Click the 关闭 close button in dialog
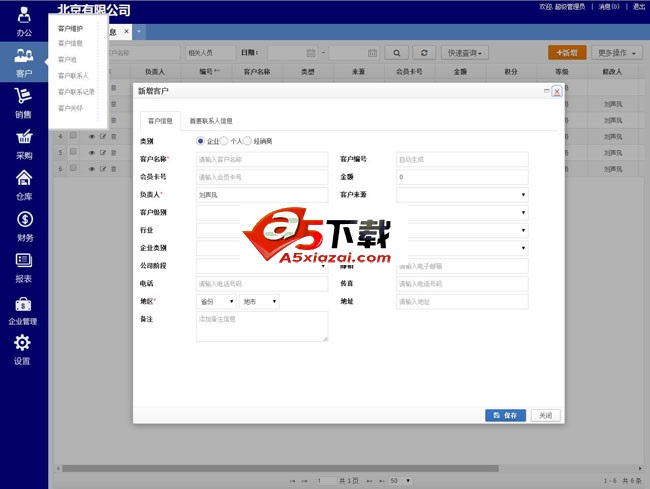 [546, 415]
